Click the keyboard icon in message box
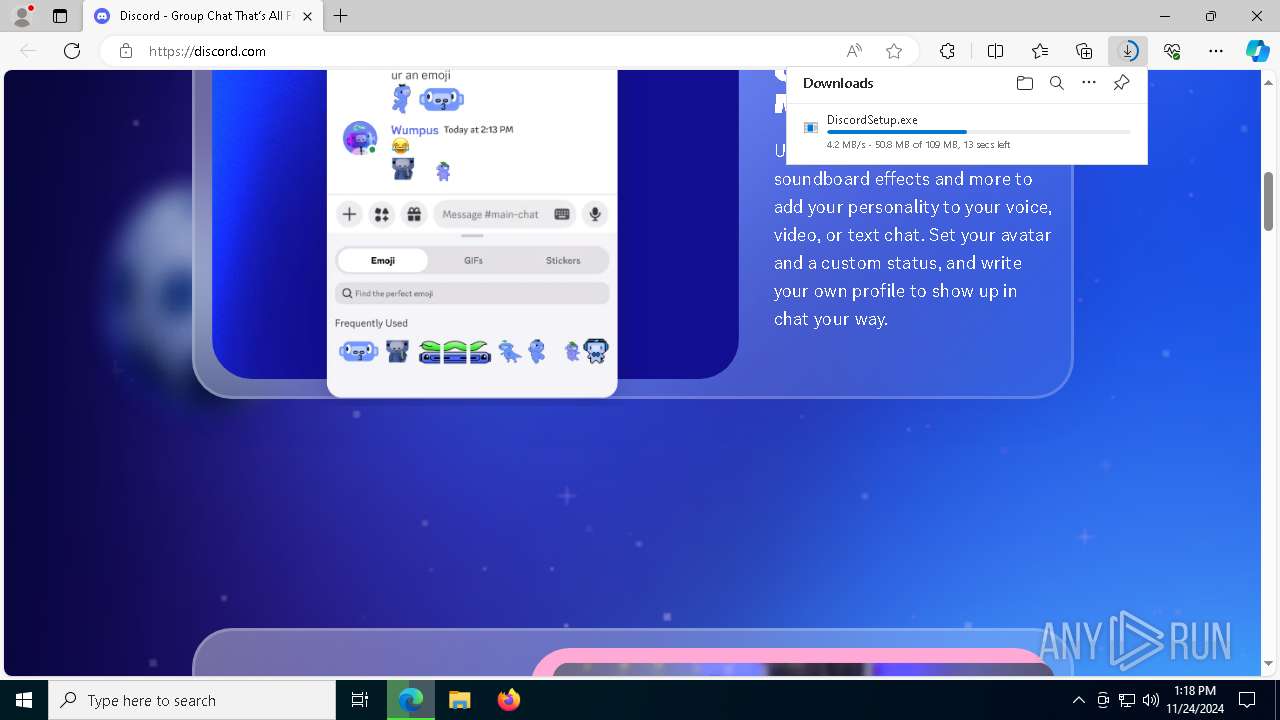 coord(562,214)
